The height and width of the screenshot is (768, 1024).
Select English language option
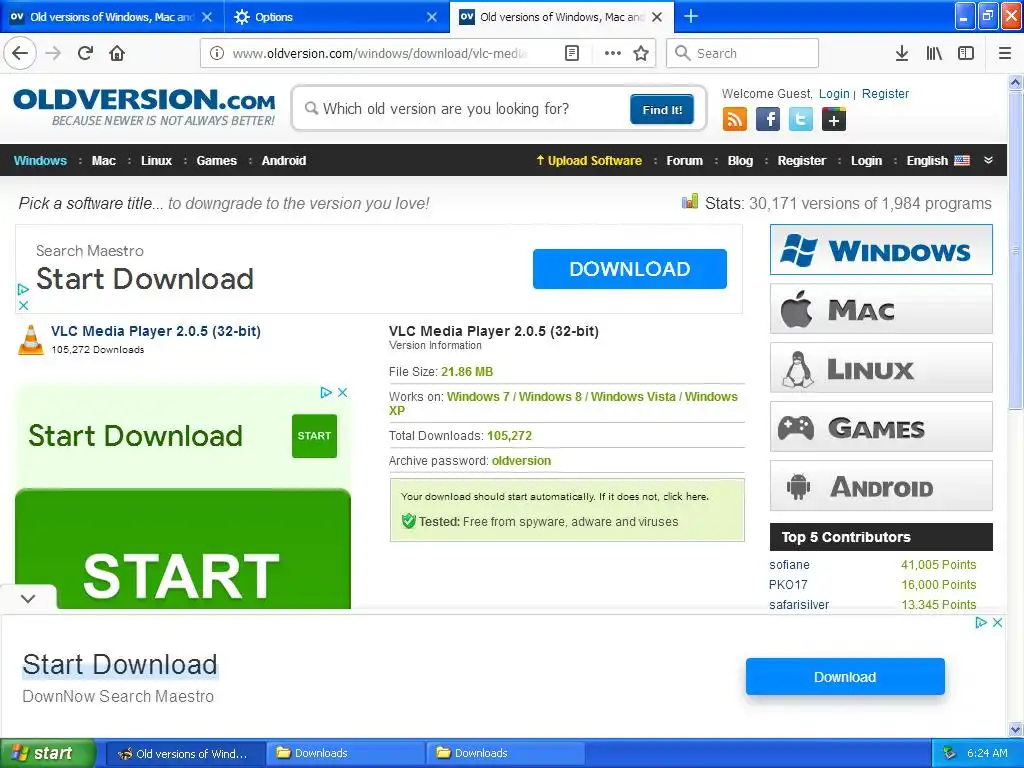click(x=938, y=161)
